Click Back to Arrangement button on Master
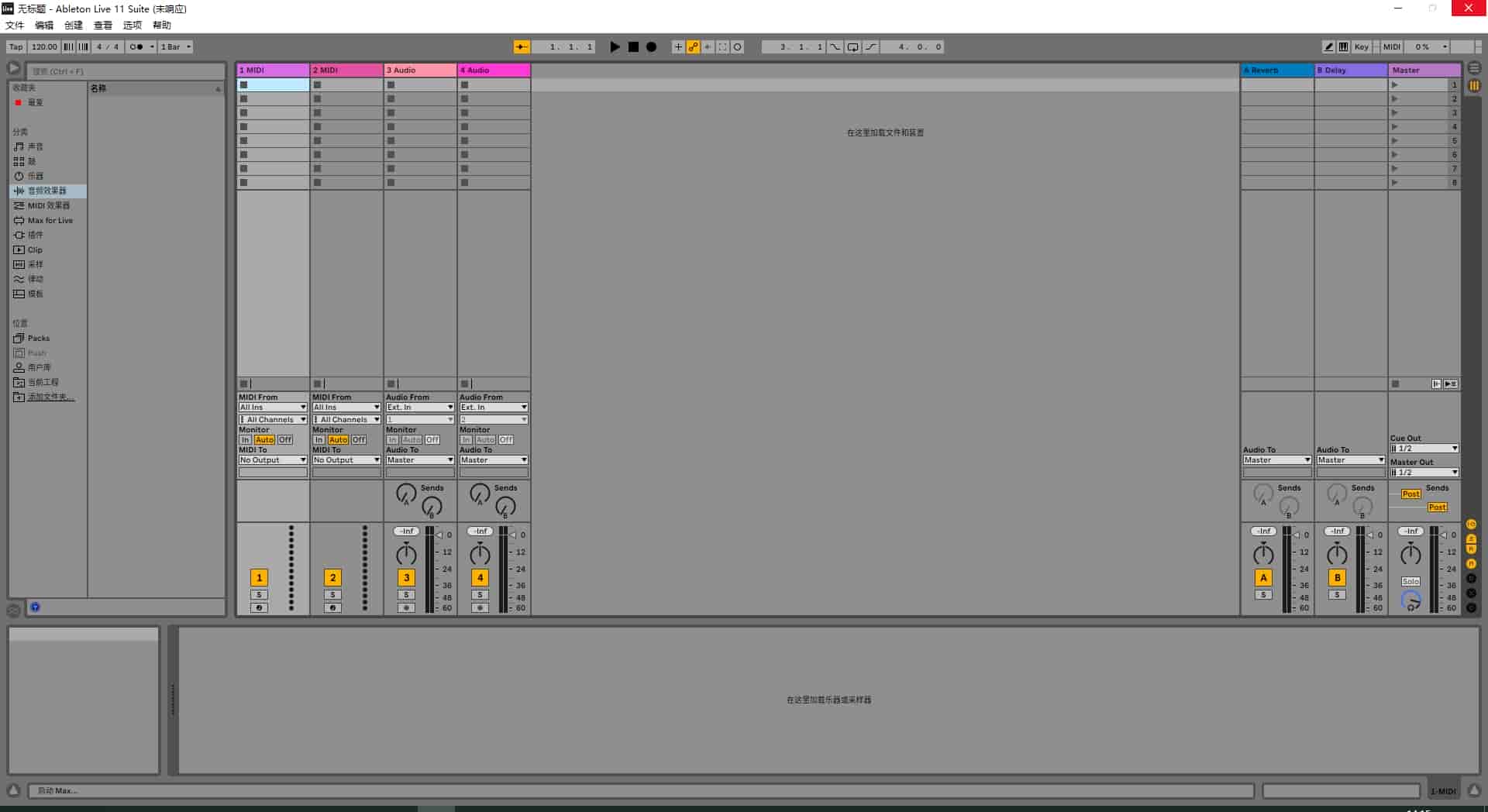 click(1451, 384)
